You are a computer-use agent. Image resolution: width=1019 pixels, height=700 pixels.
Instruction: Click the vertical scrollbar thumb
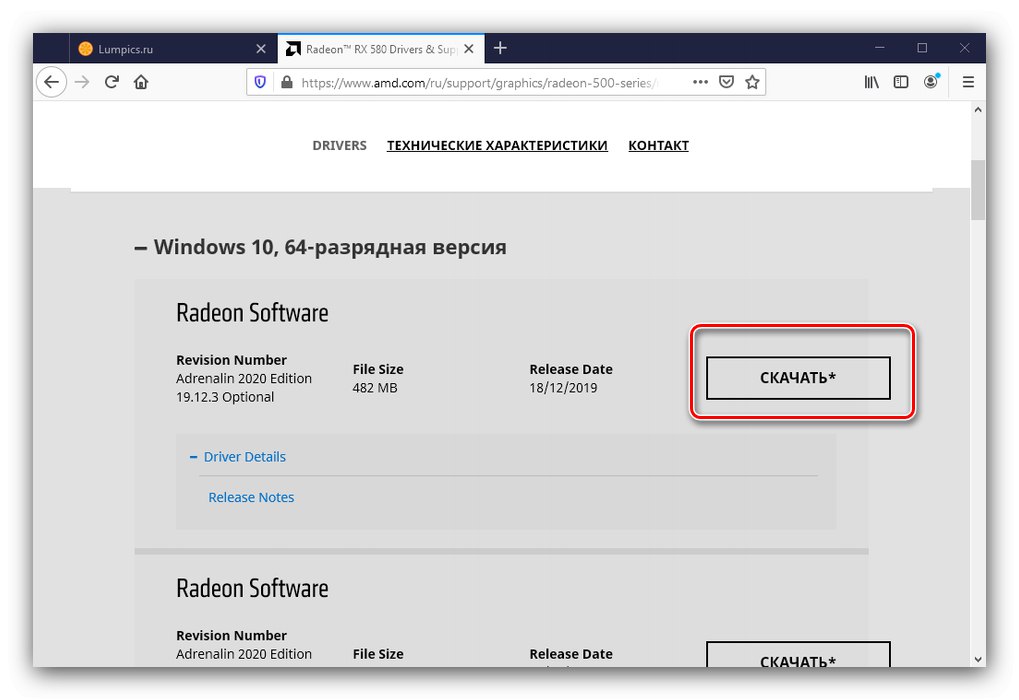[978, 189]
